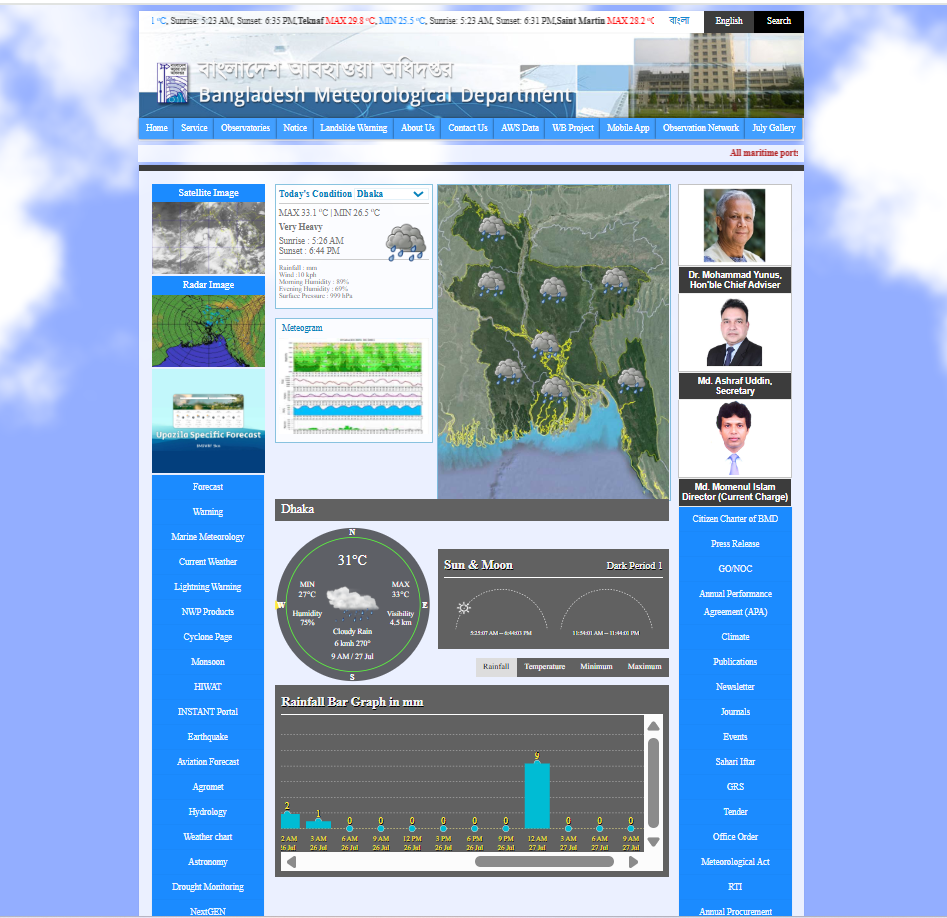Open July Gallery page
The image size is (947, 918).
(774, 128)
